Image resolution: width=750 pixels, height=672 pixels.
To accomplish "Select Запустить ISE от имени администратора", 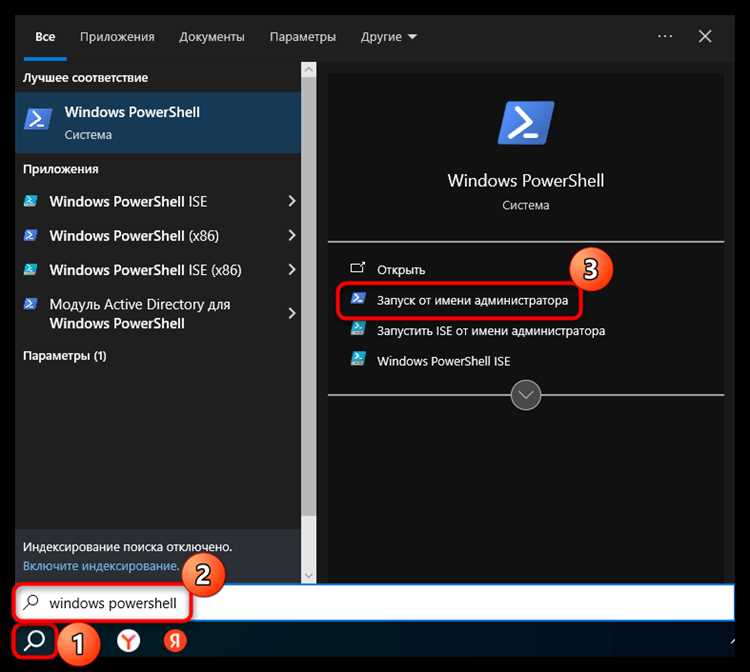I will 477,330.
